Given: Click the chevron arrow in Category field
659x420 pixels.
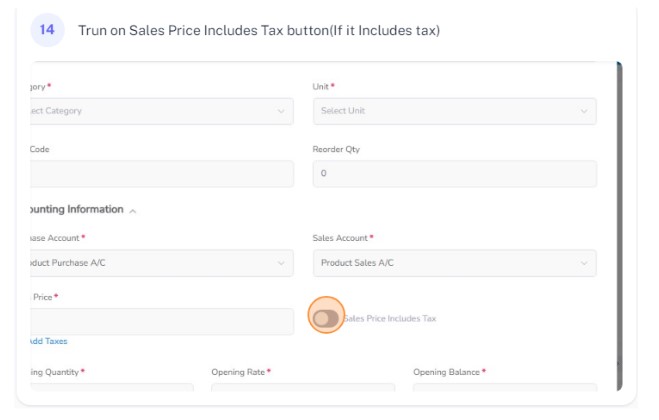Looking at the screenshot, I should pos(281,111).
